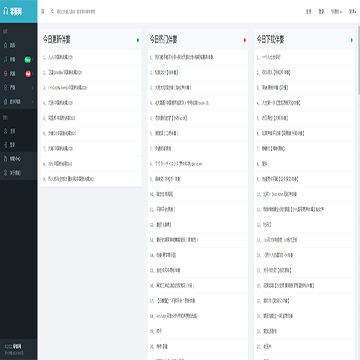Image resolution: width=360 pixels, height=360 pixels.
Task: Expand the fifth sidebar item with chevron arrow
Action: pyautogui.click(x=19, y=102)
